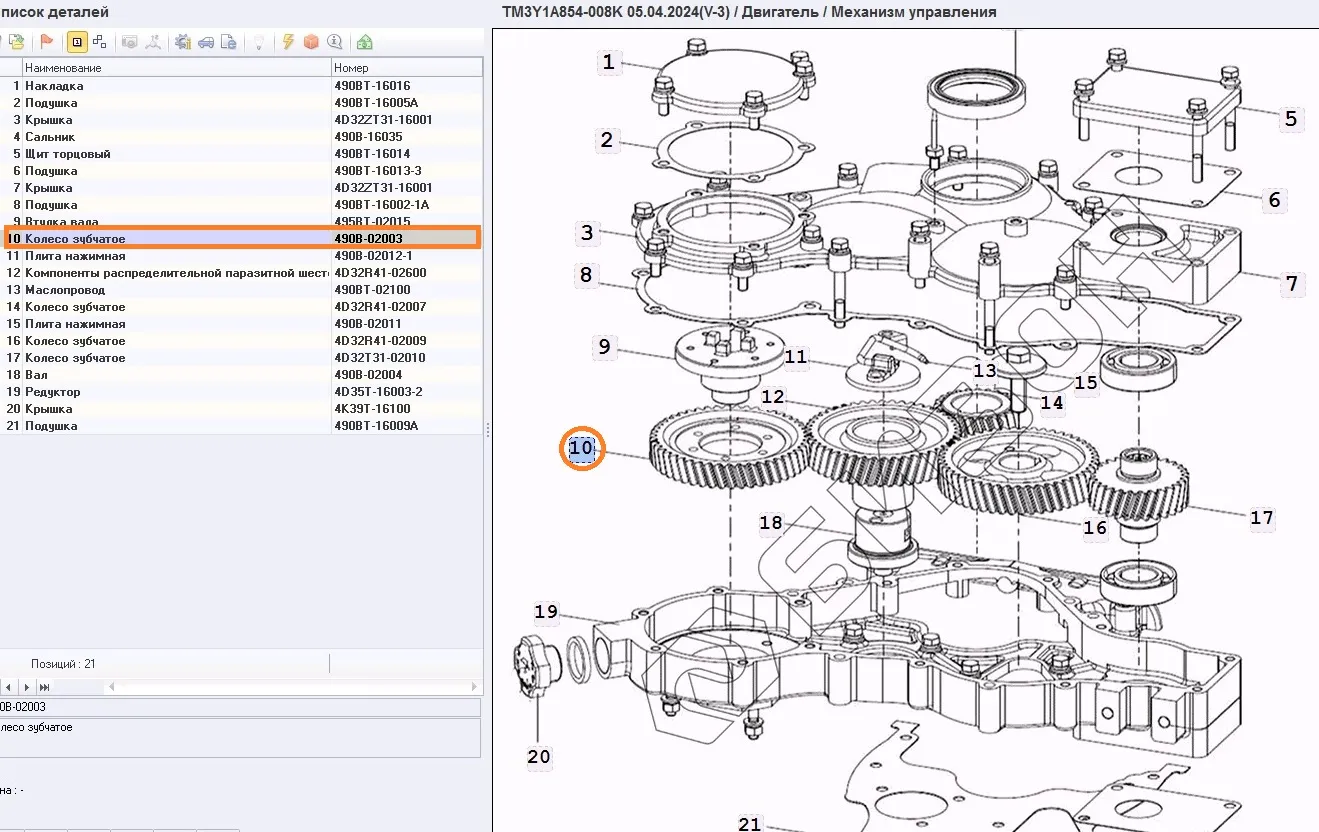Sort list by Номер column header
Viewport: 1319px width, 832px height.
click(x=406, y=68)
